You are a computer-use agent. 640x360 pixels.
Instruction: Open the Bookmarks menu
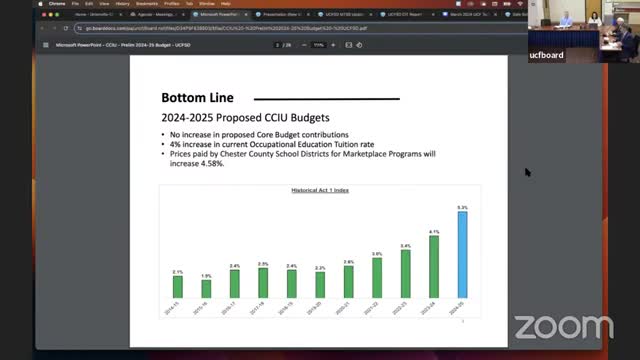point(147,4)
